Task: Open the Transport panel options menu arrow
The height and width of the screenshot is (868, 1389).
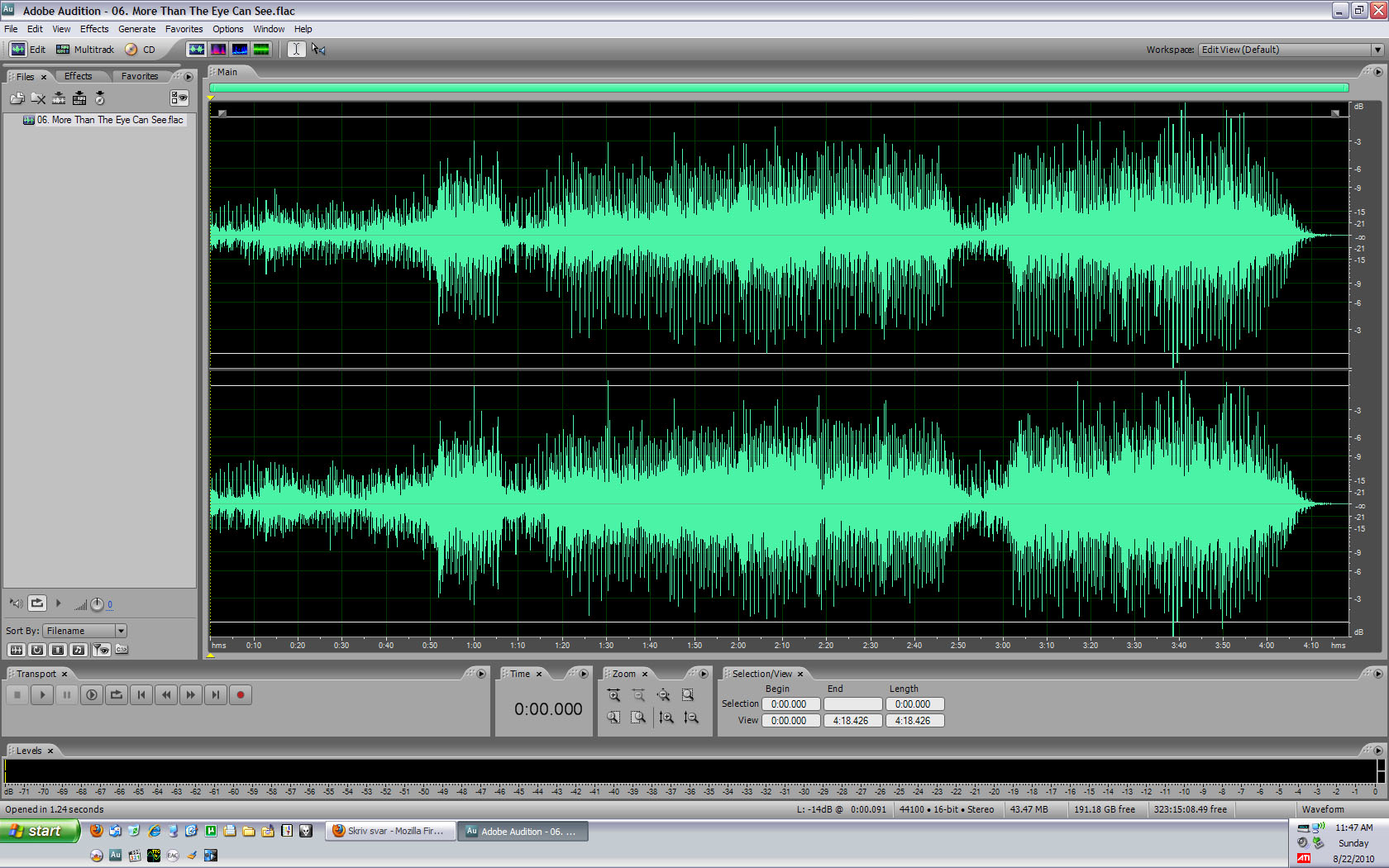Action: 480,674
